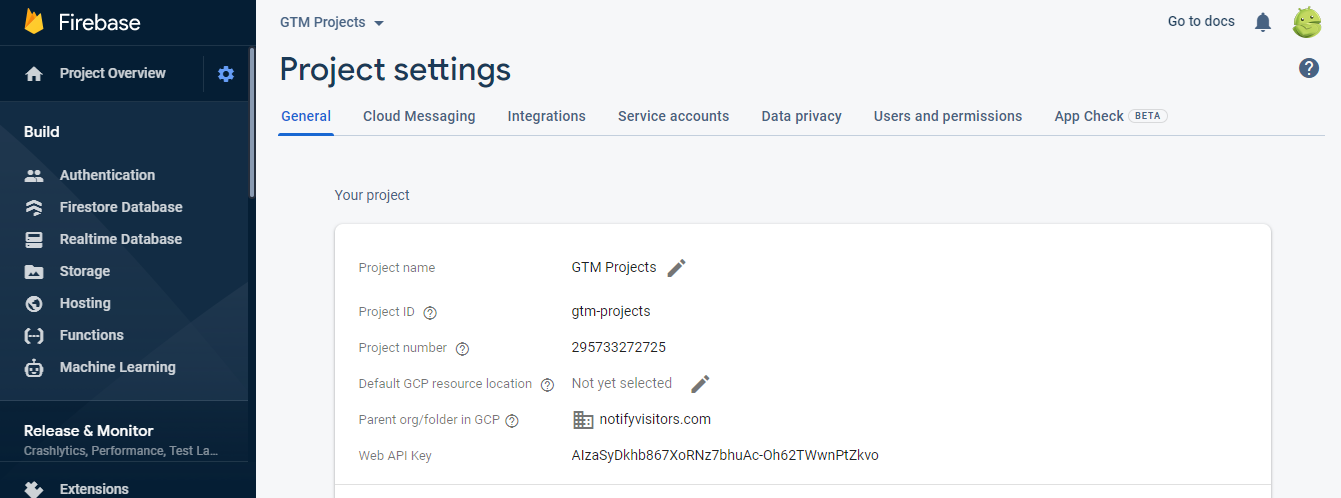Click the project number 295733272725

coord(619,348)
